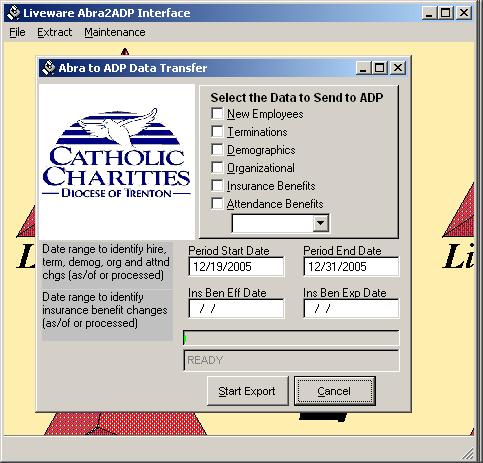This screenshot has width=483, height=463.
Task: Expand the dropdown under Attendance Benefits
Action: point(321,223)
